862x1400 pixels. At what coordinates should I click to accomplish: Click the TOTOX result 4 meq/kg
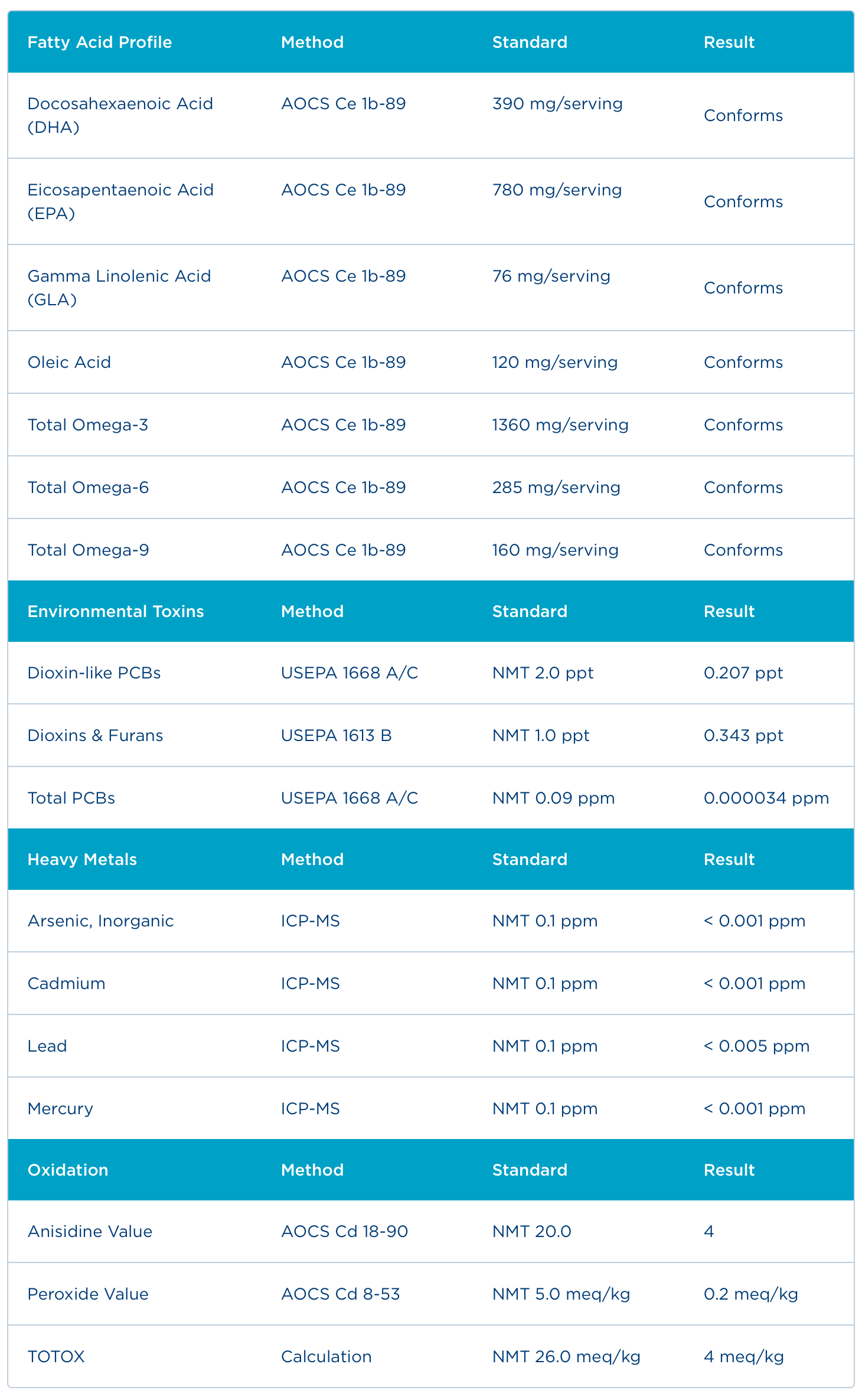743,1356
